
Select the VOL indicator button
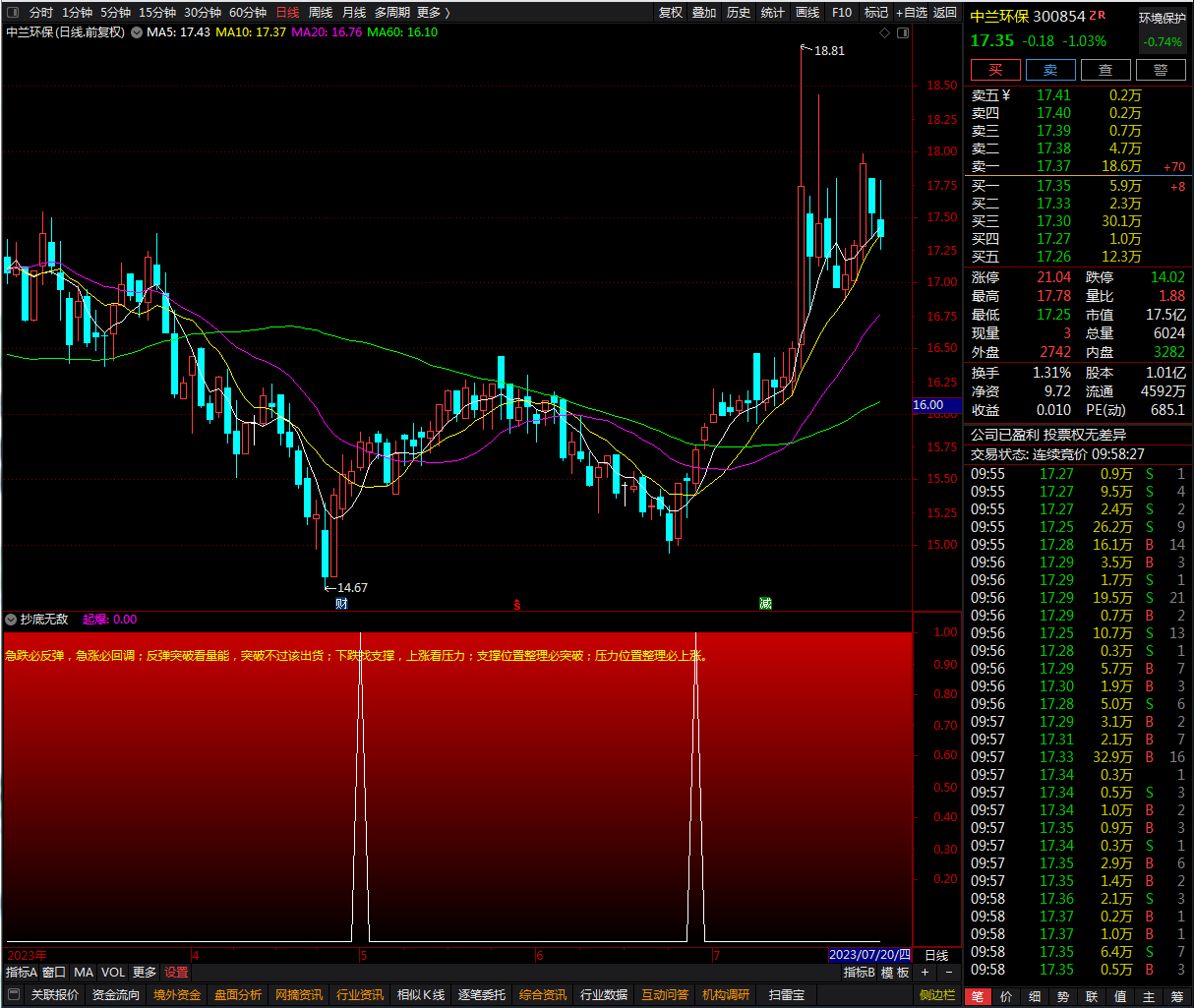coord(113,973)
